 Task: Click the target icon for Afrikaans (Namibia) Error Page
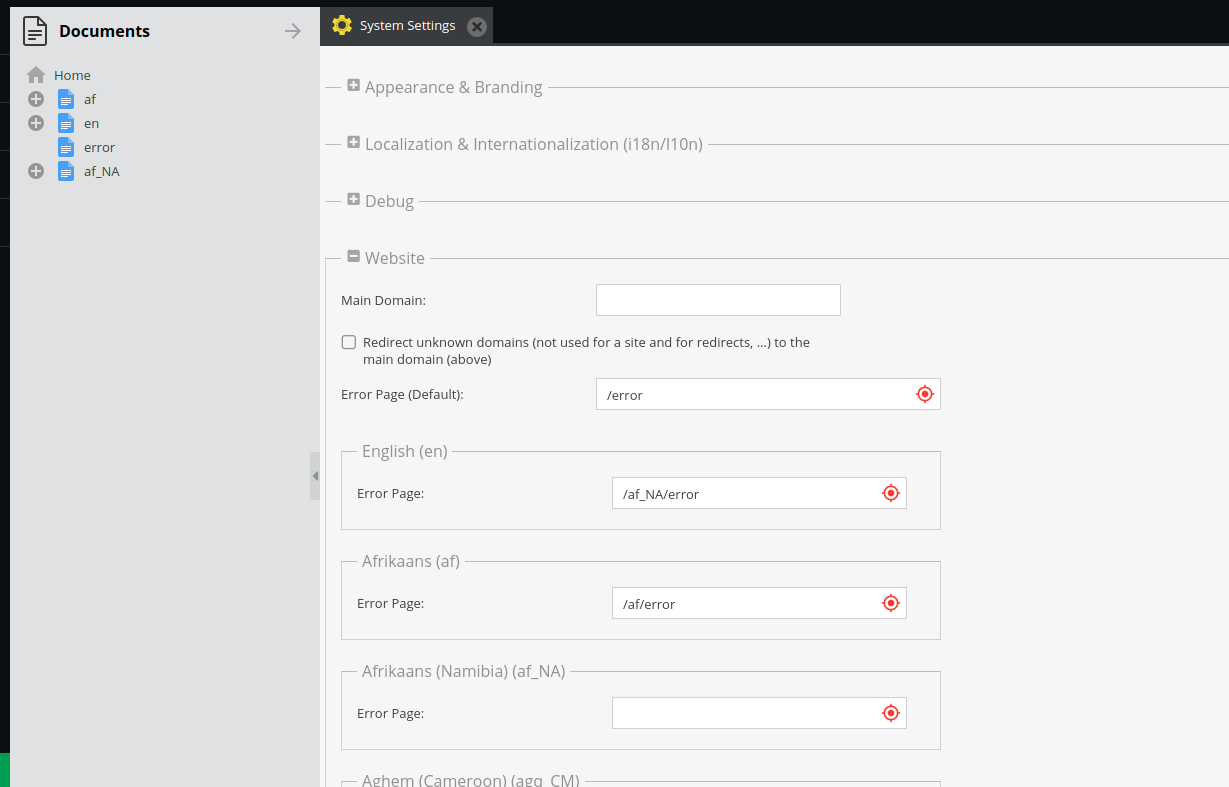[890, 713]
